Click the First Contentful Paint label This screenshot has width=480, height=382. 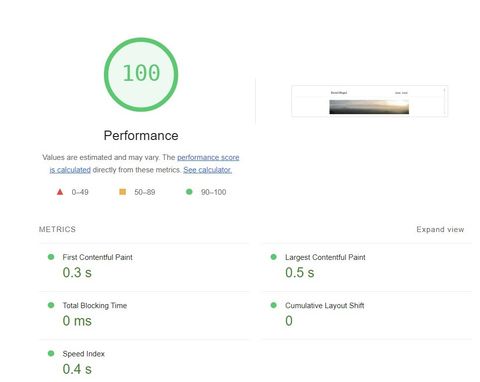[97, 257]
